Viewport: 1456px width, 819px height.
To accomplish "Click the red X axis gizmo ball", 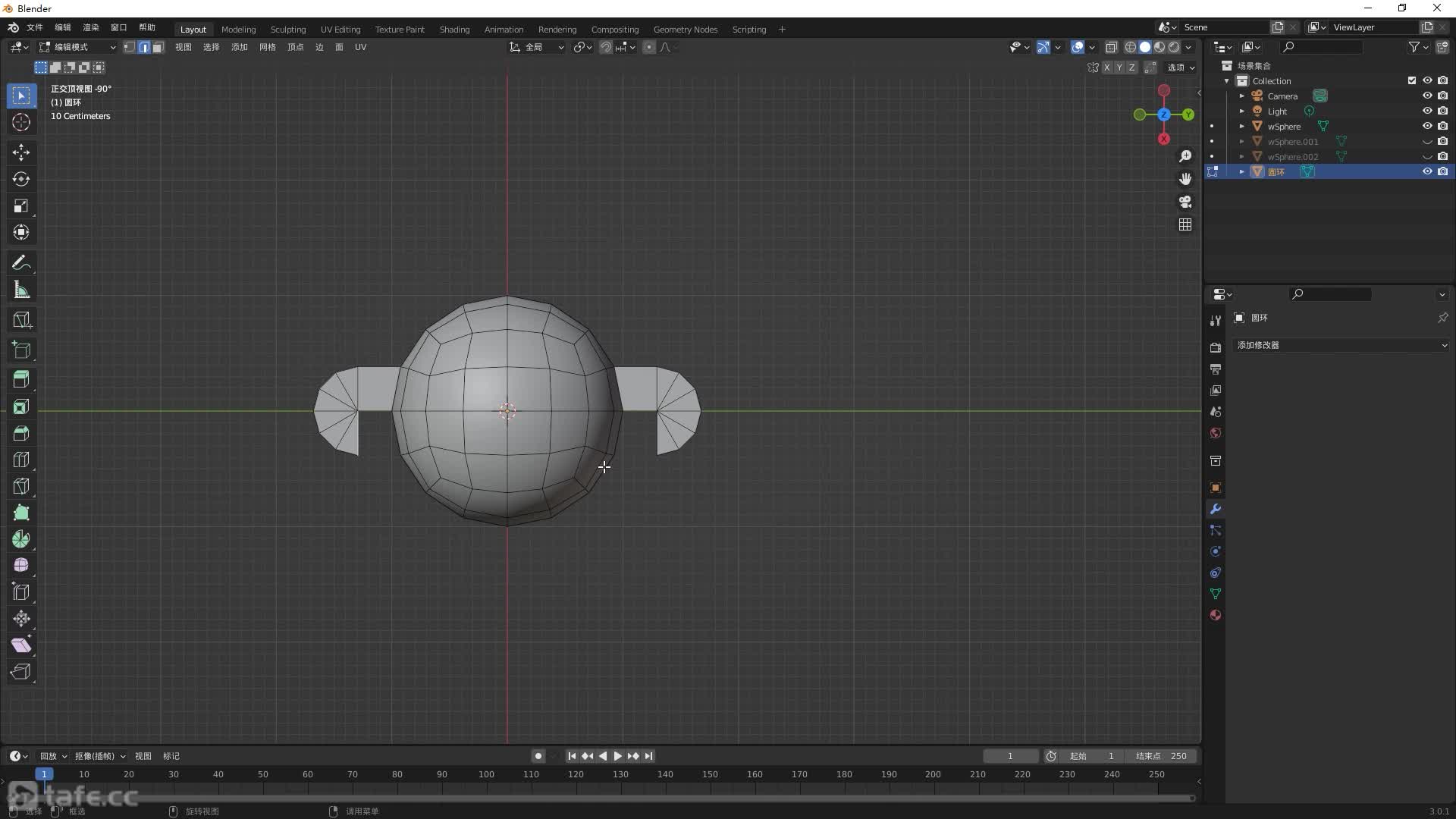I will [x=1163, y=139].
